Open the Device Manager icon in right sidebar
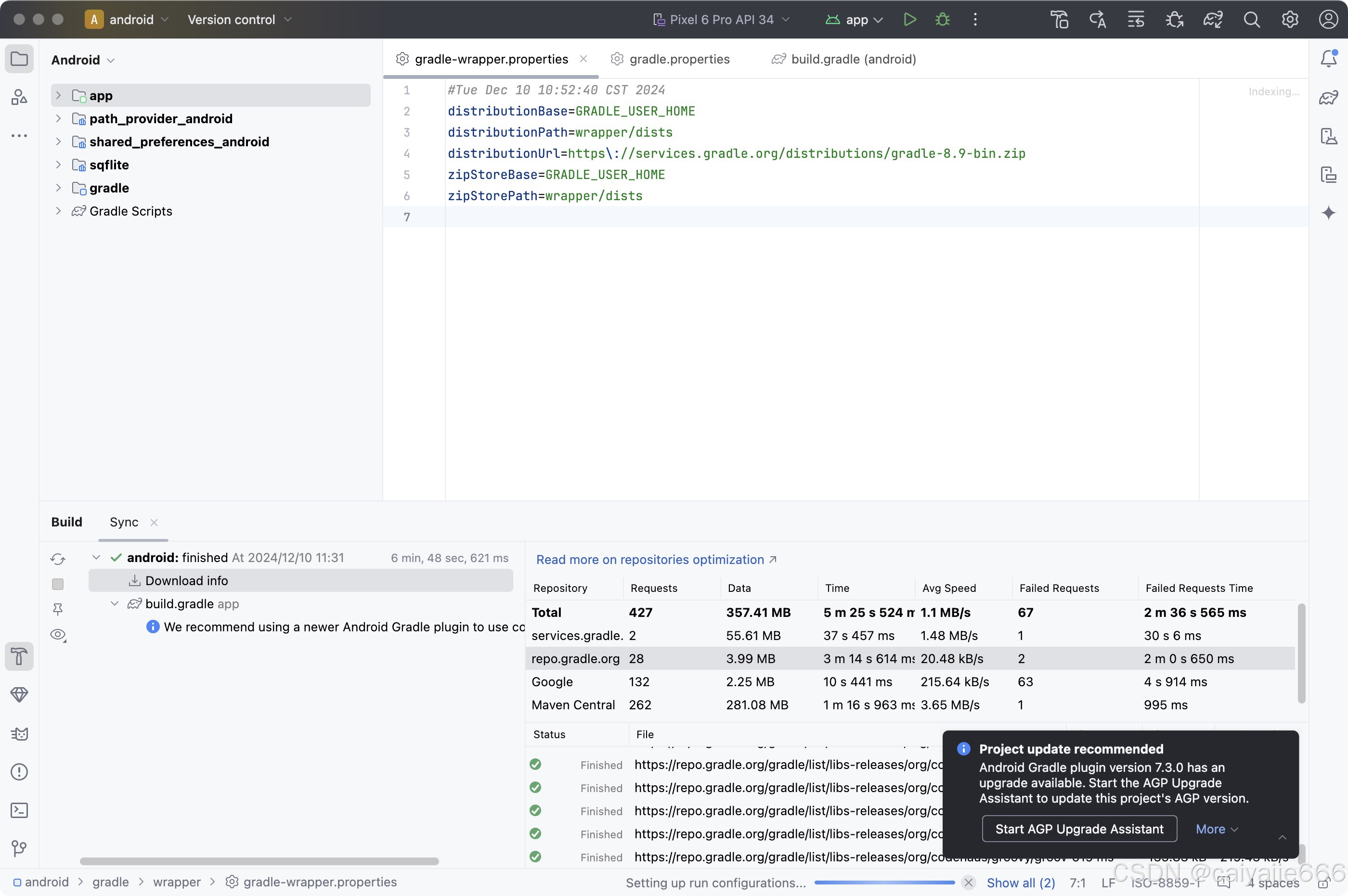 coord(1329,136)
